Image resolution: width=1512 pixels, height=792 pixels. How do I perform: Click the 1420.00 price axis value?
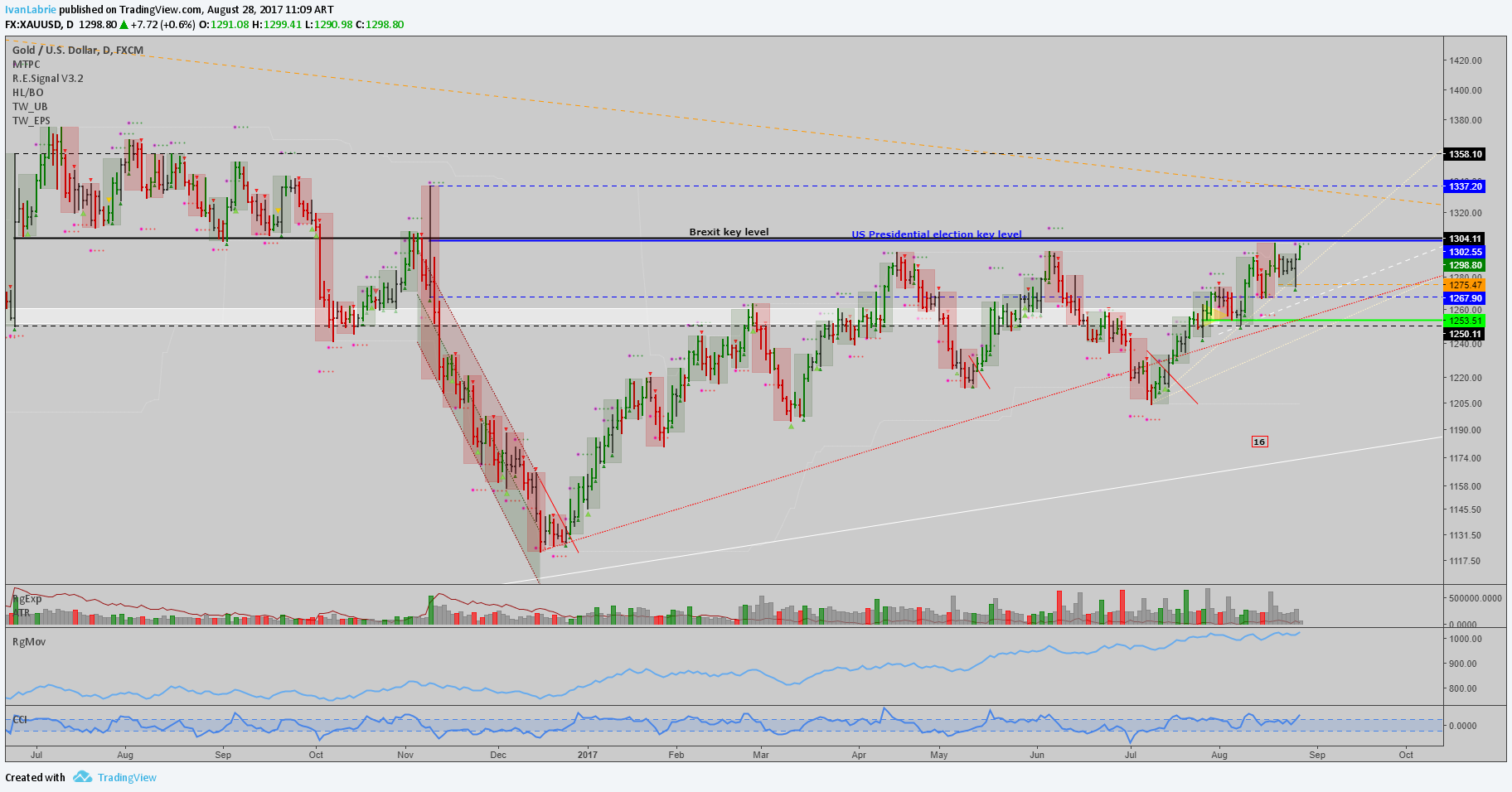(x=1466, y=60)
